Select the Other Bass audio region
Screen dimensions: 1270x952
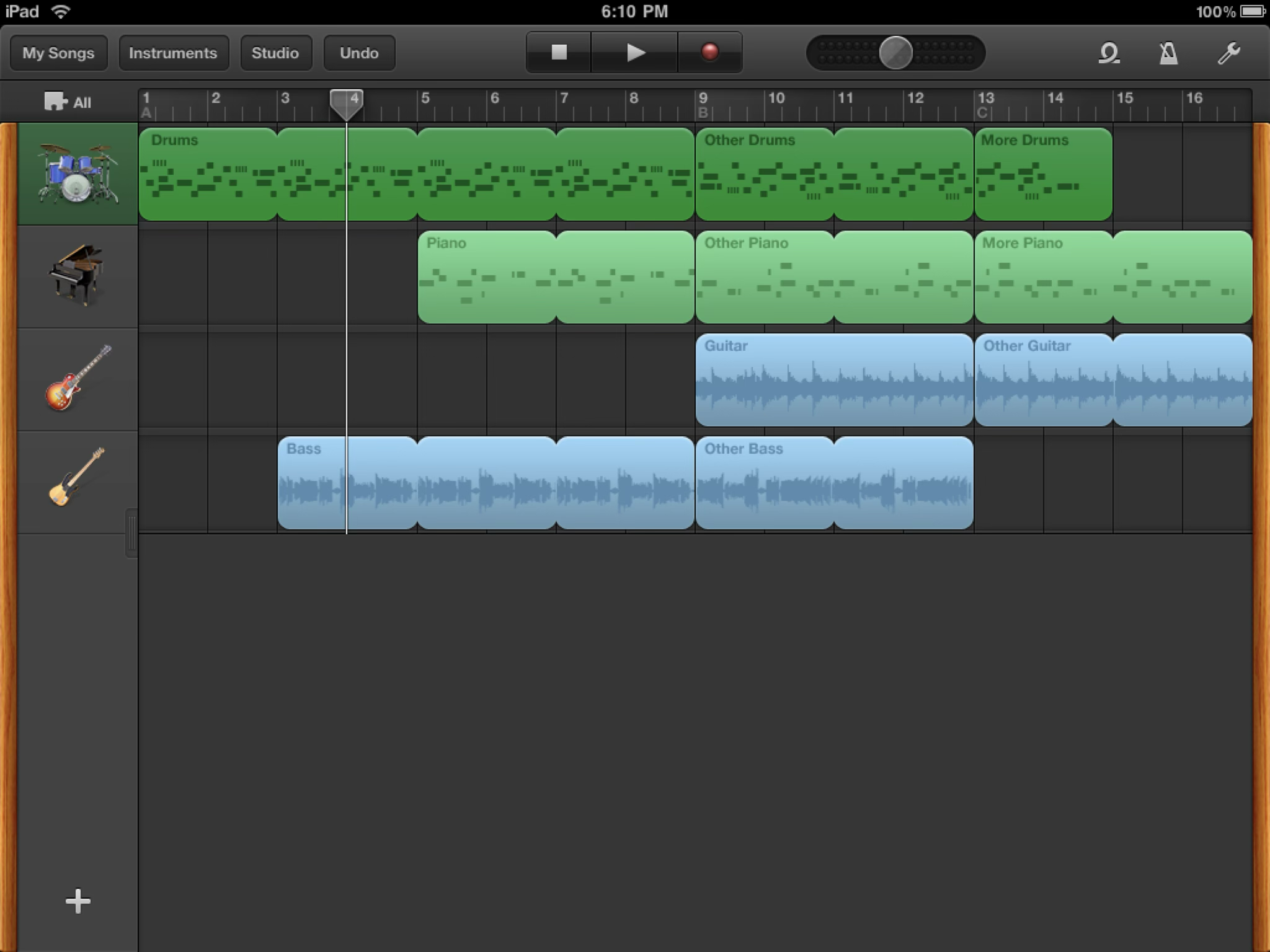click(834, 483)
